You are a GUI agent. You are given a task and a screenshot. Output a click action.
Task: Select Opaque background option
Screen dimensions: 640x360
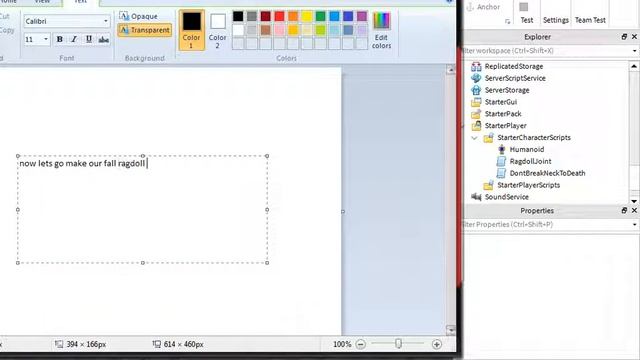pyautogui.click(x=139, y=16)
